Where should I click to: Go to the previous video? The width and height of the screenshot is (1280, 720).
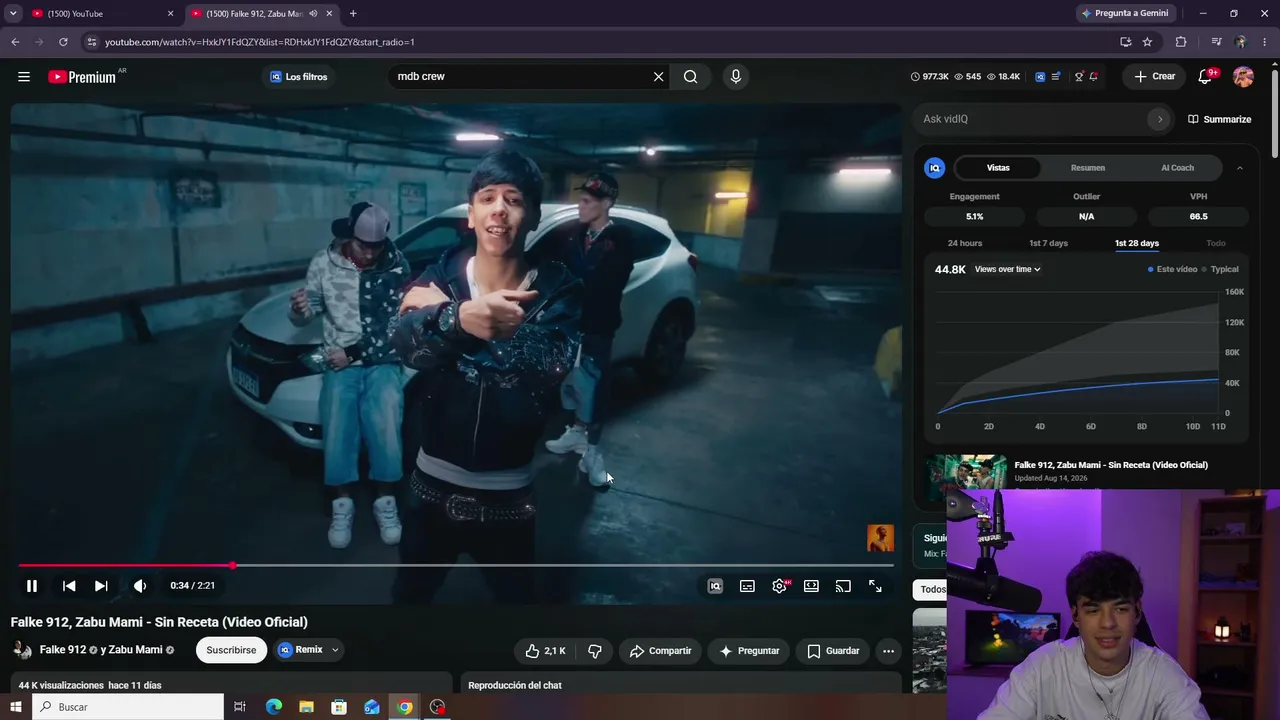[69, 586]
